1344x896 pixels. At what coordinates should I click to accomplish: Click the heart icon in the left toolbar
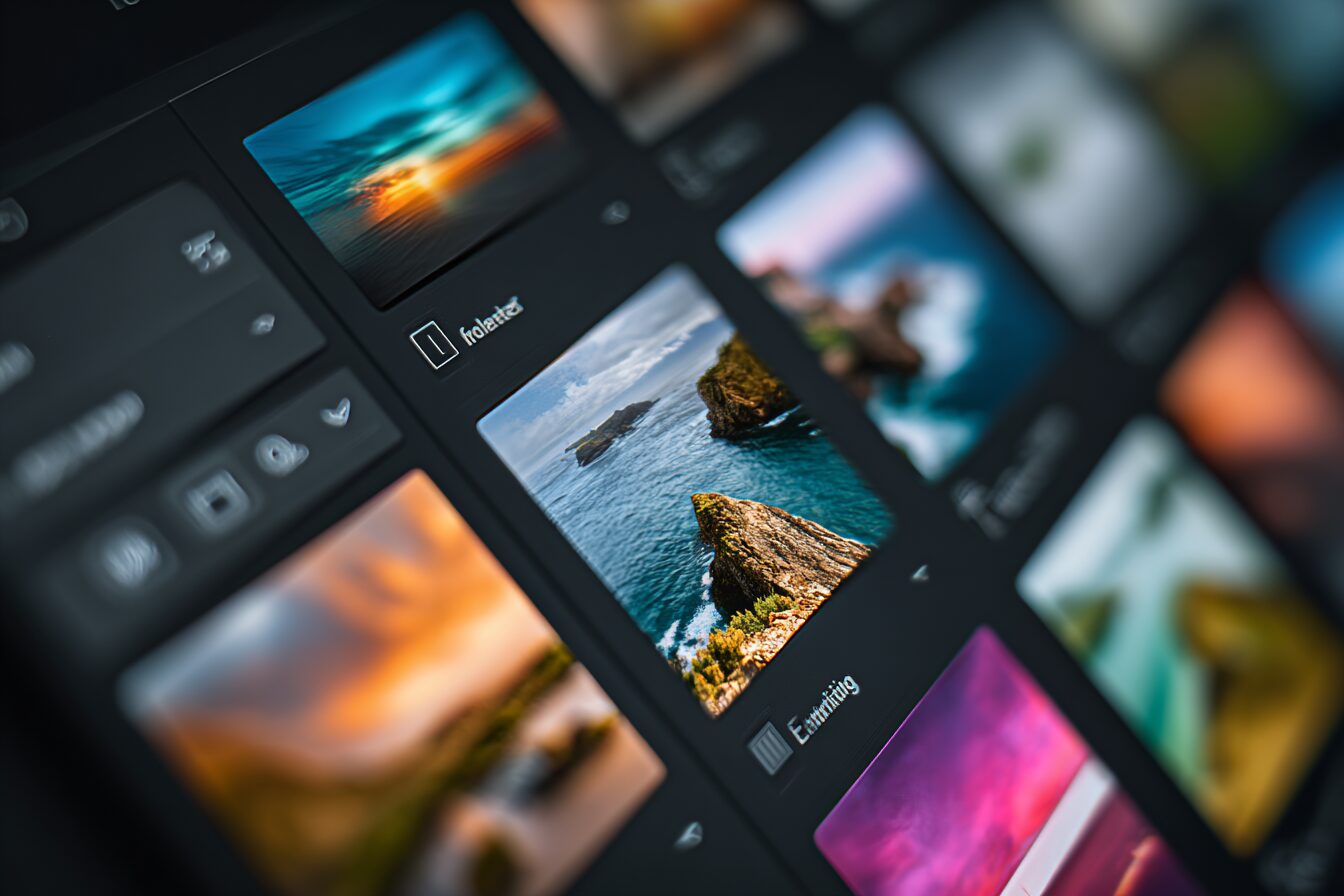(x=337, y=411)
